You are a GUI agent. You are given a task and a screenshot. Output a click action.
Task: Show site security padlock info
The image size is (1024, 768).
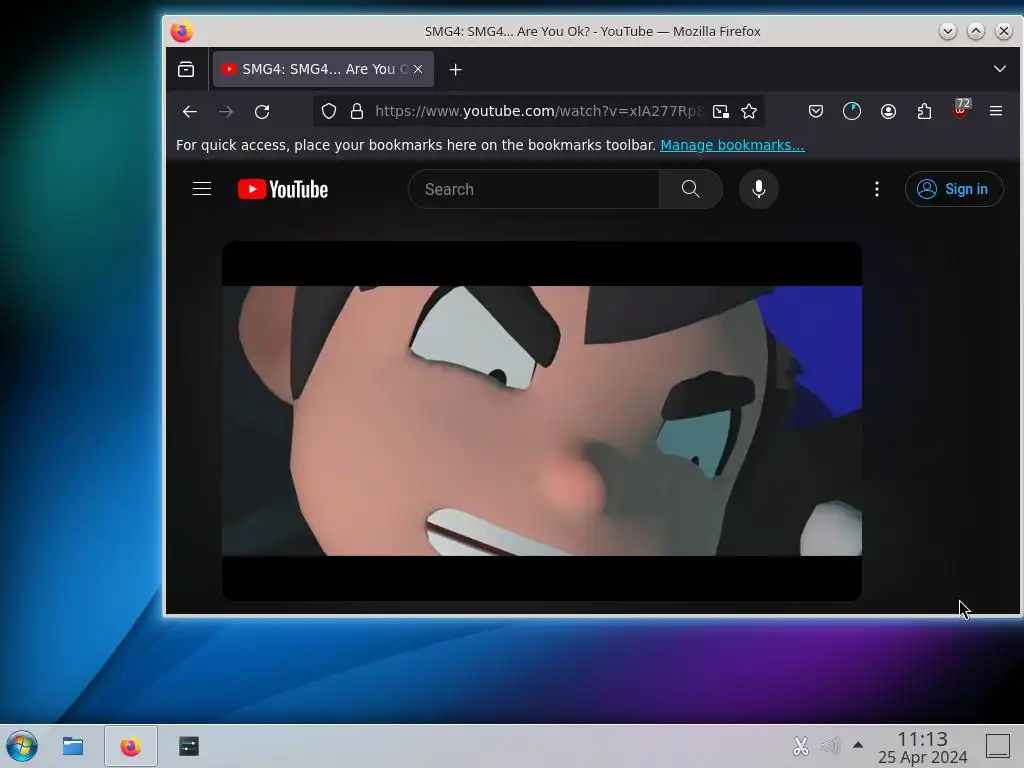click(357, 112)
